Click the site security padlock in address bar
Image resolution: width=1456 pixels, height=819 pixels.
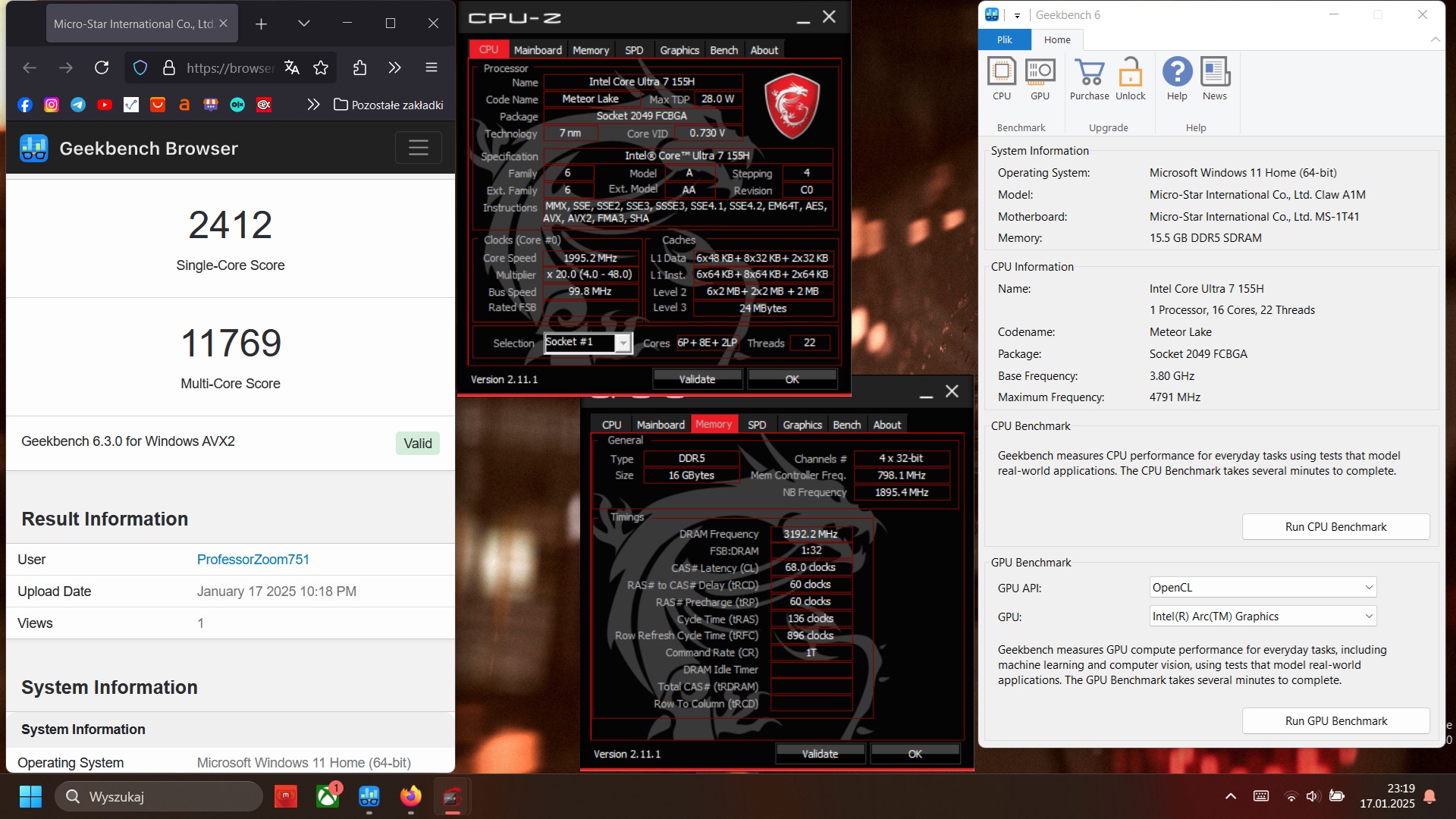169,67
